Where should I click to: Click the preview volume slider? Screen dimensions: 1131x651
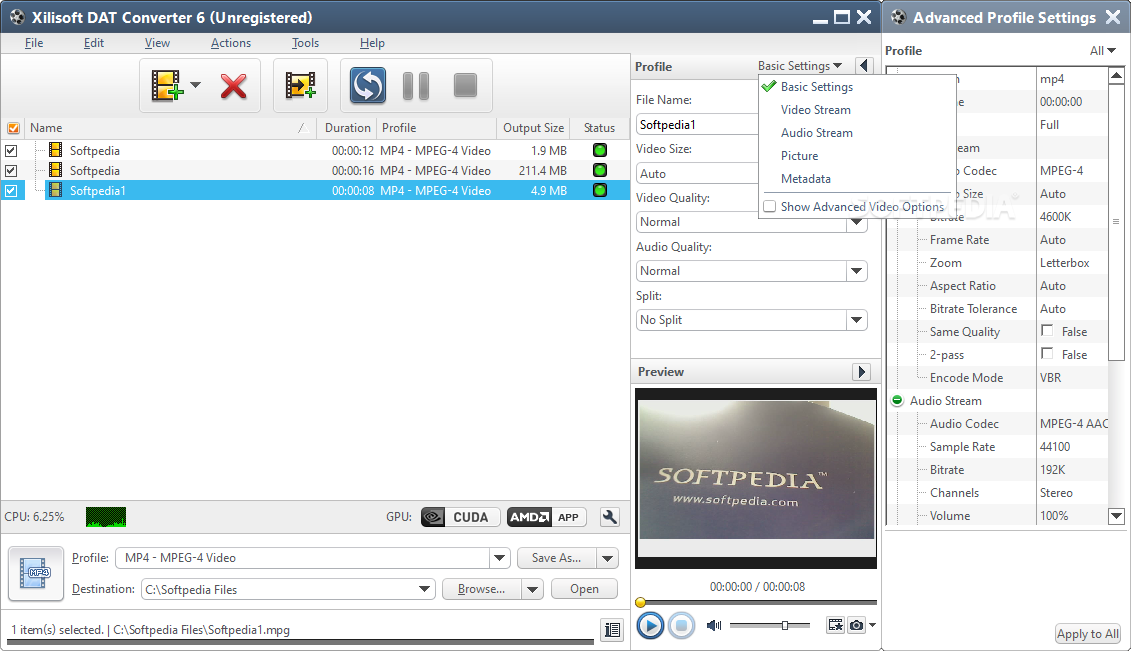pos(770,625)
